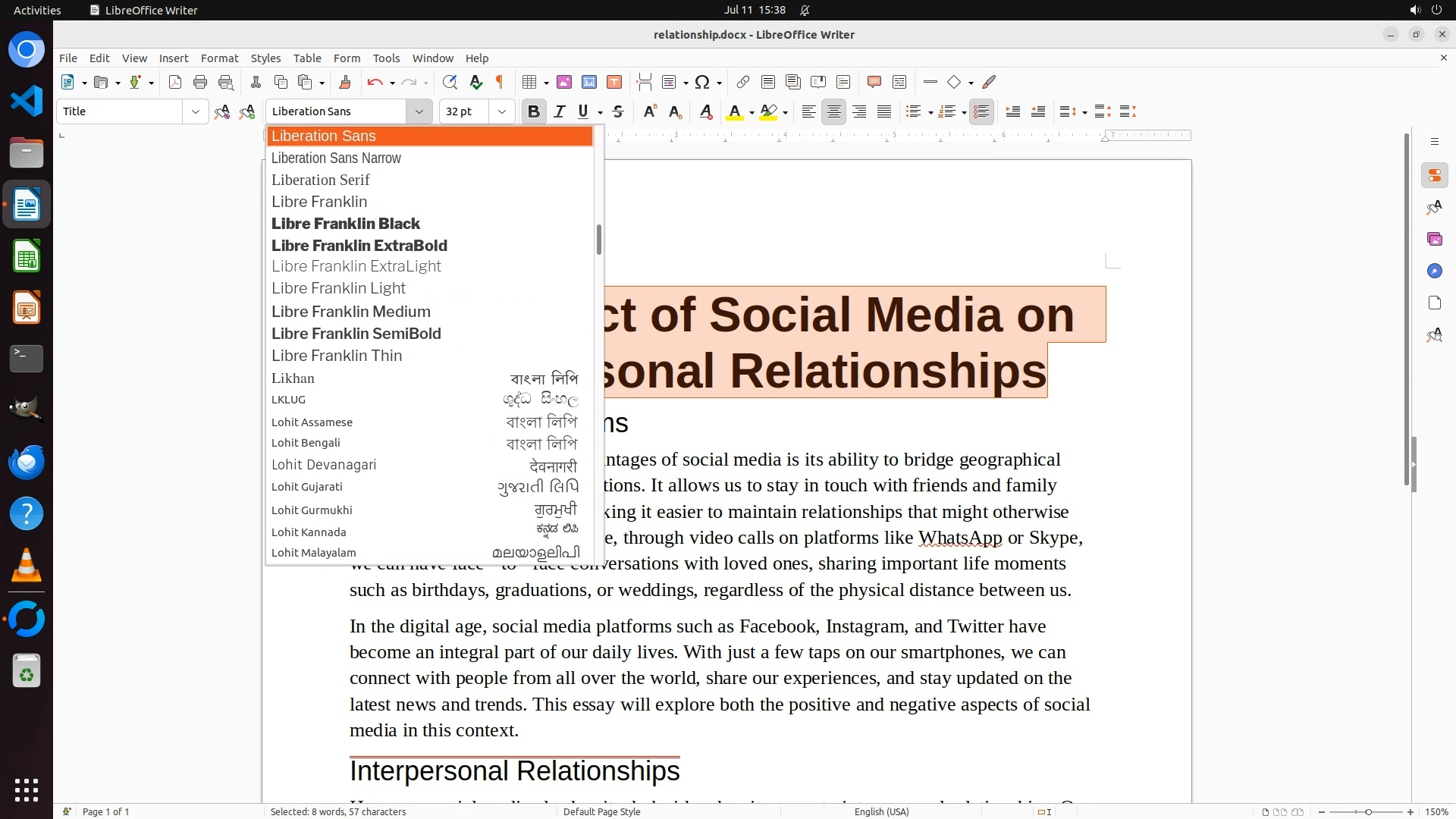Open the Table menu
The width and height of the screenshot is (1456, 819).
coord(307,58)
